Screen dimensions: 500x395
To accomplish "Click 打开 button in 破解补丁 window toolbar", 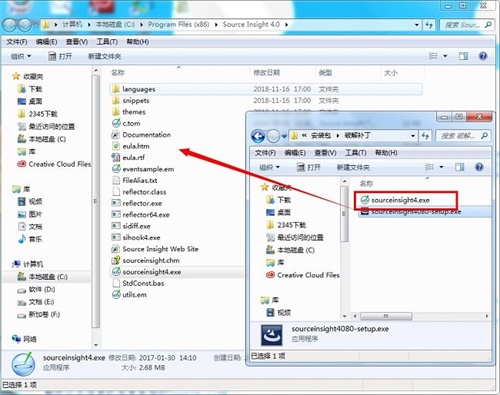I will 309,167.
